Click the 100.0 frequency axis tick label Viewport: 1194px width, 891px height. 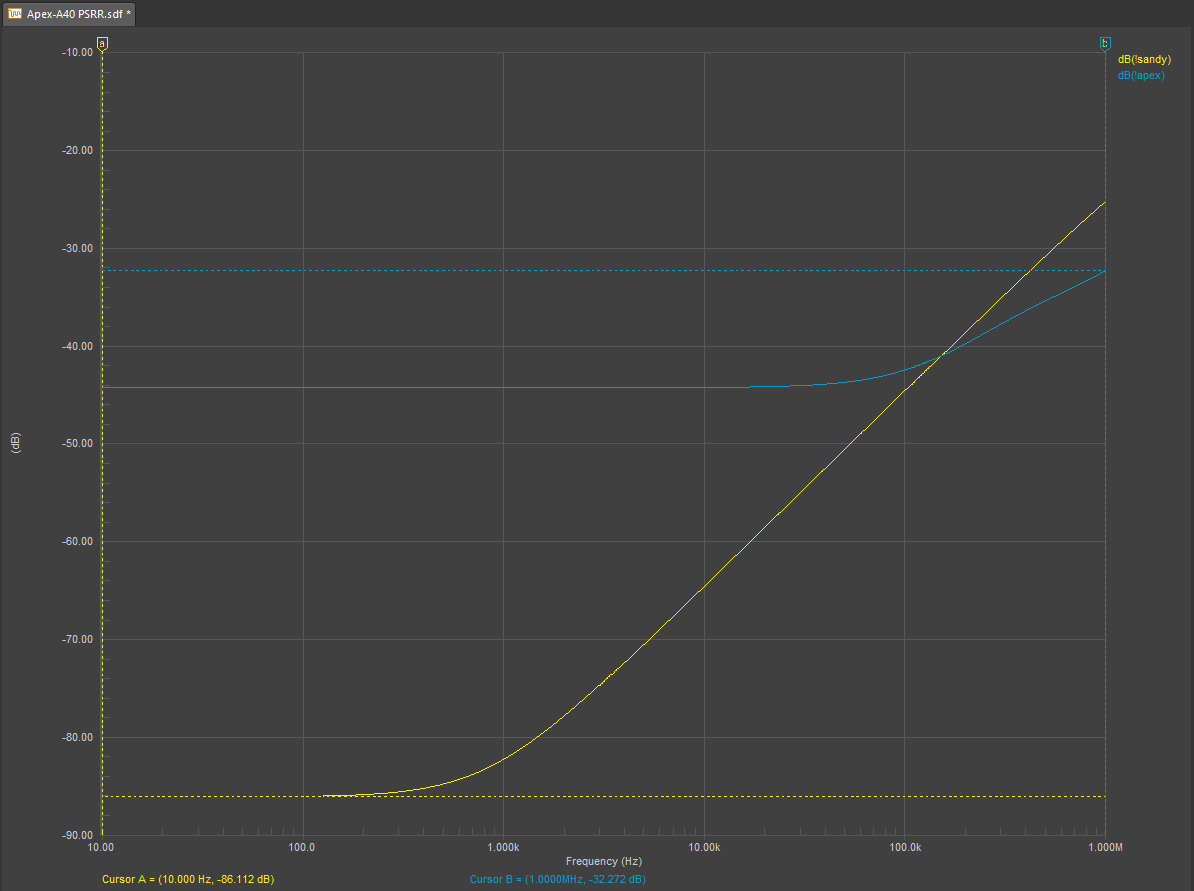[x=302, y=848]
